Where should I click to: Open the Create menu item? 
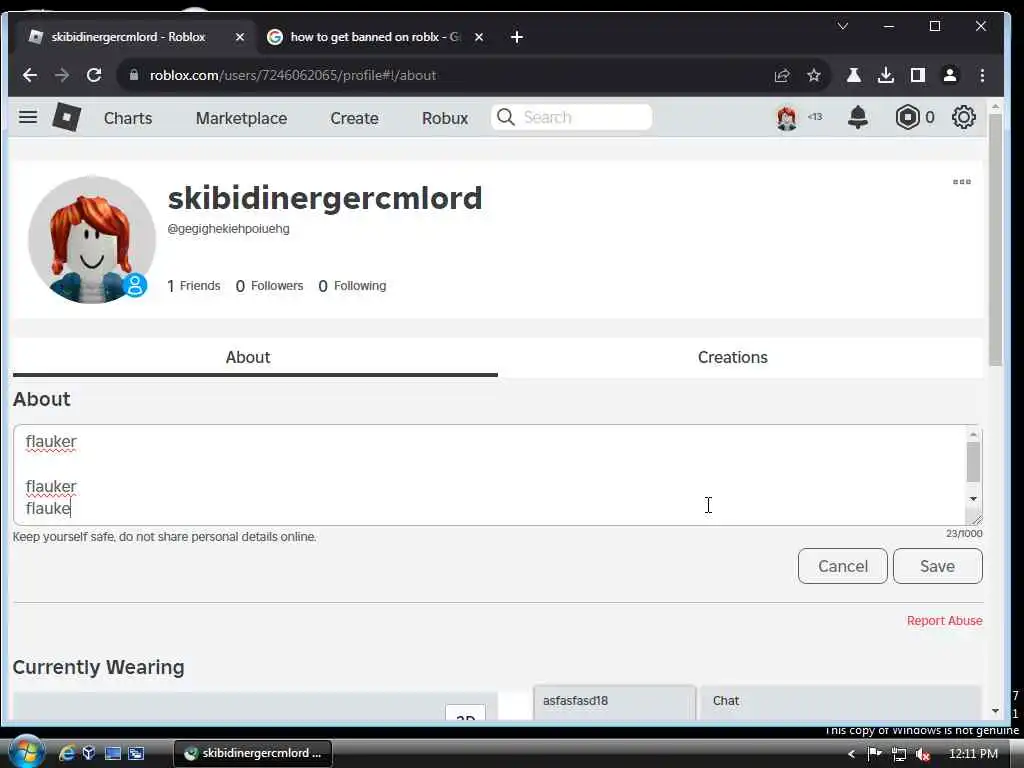coord(355,118)
